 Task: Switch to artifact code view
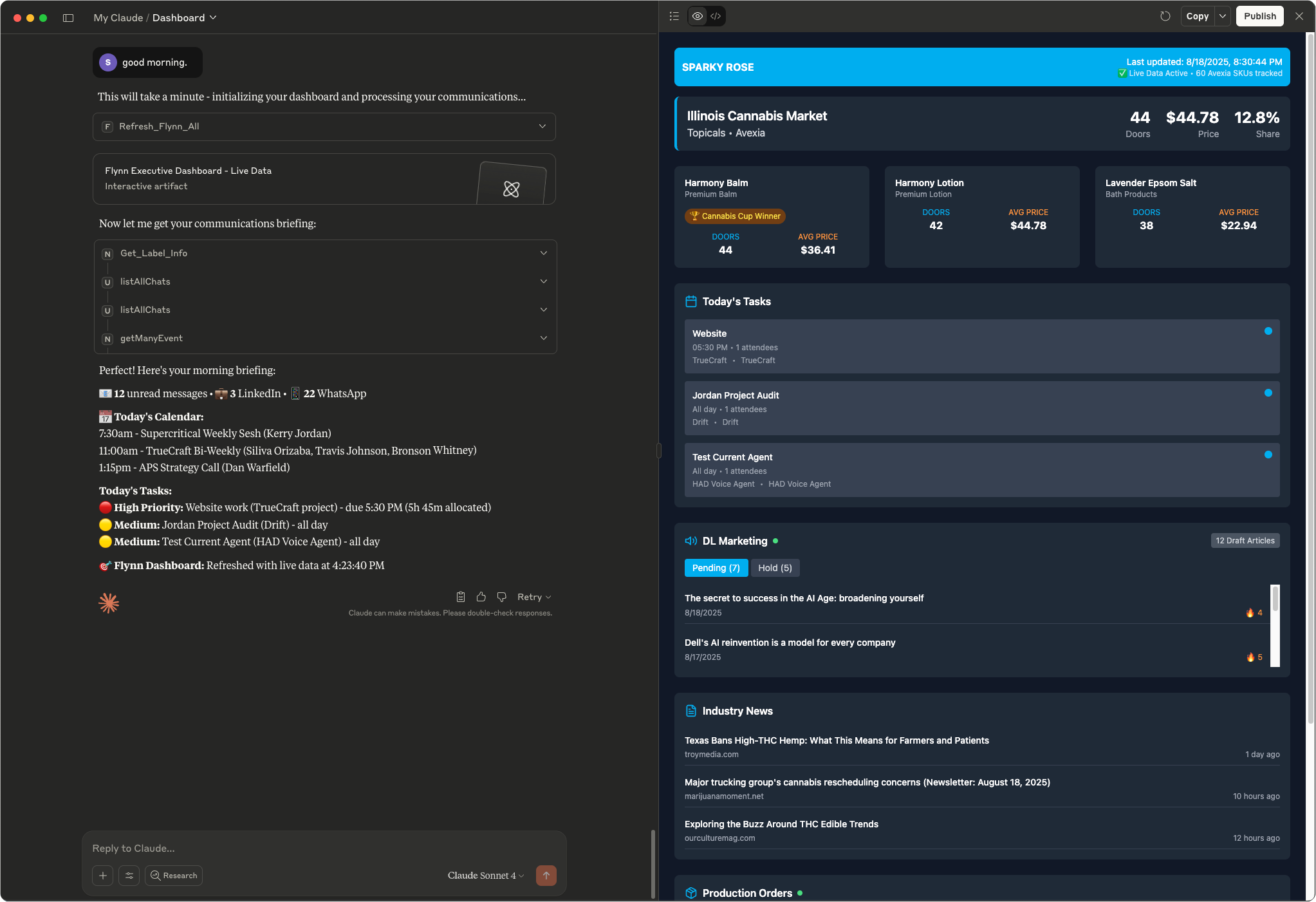click(x=716, y=16)
